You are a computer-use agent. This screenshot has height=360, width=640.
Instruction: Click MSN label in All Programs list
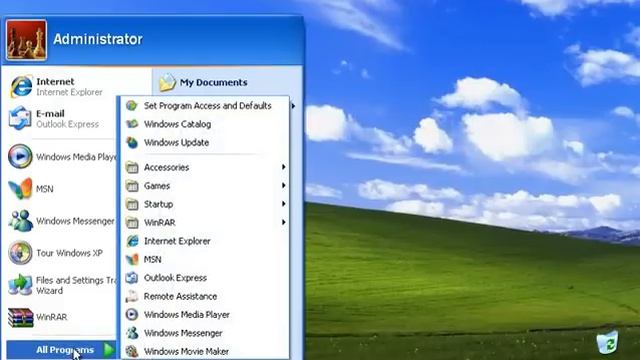(x=152, y=260)
